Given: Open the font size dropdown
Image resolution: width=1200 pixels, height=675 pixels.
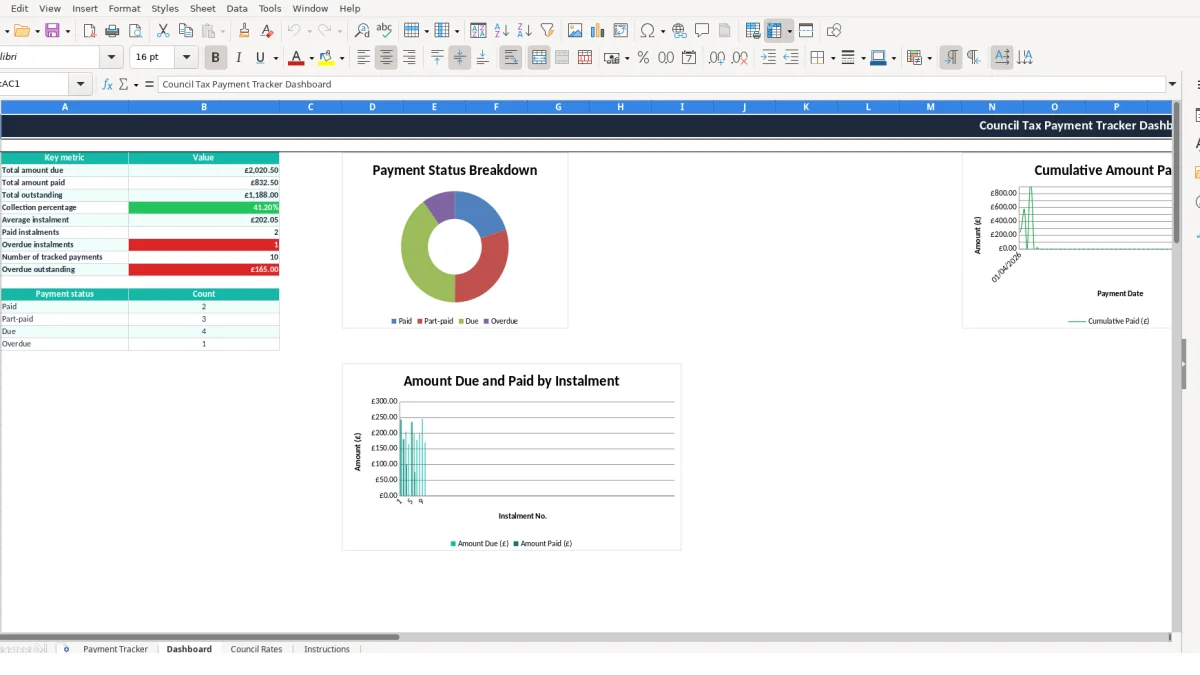Looking at the screenshot, I should [x=187, y=58].
